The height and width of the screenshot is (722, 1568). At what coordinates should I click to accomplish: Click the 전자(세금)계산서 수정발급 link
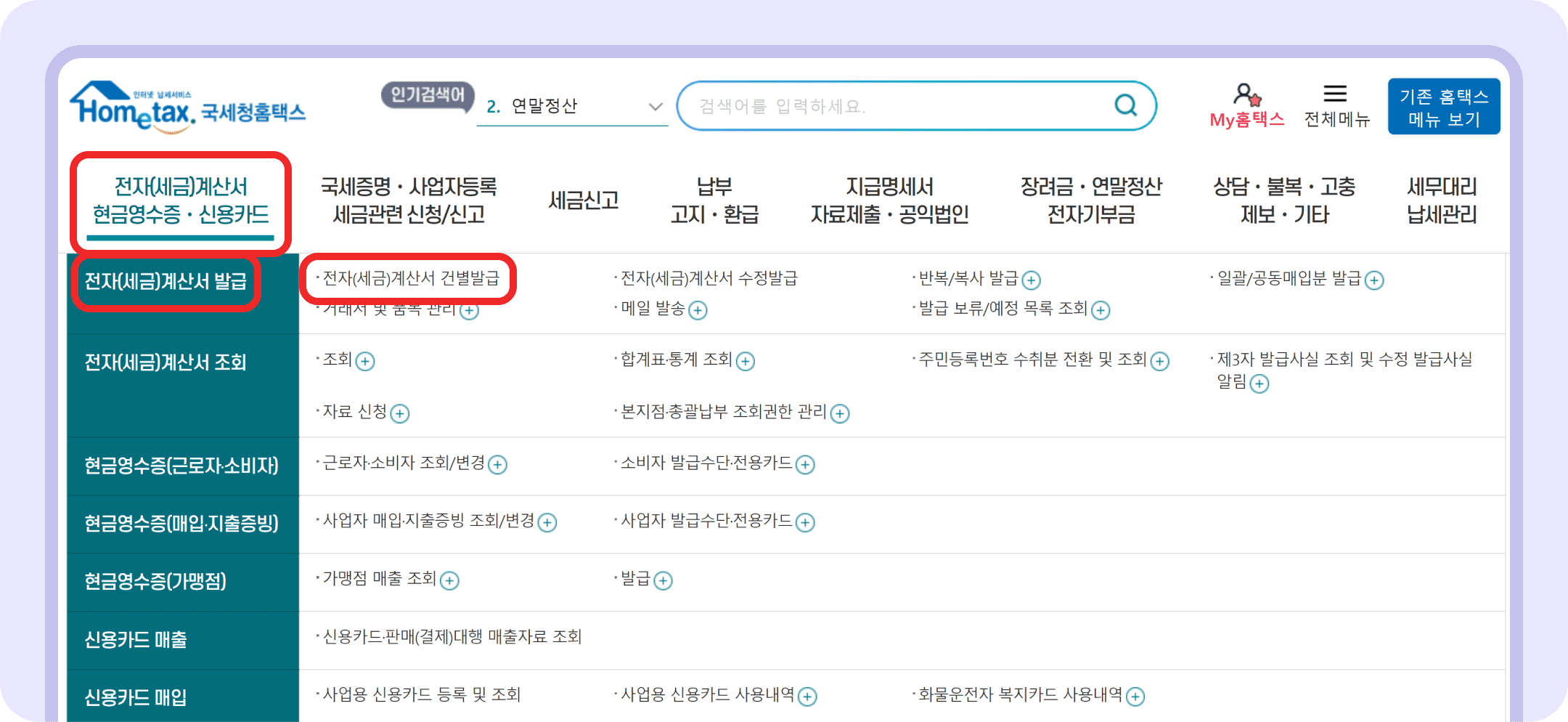[708, 278]
